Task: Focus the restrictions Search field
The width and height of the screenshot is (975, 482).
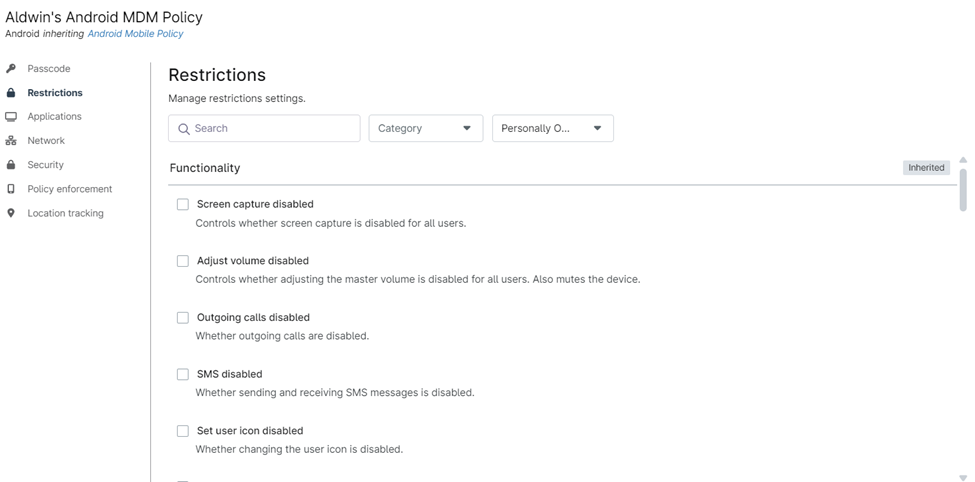Action: point(272,129)
